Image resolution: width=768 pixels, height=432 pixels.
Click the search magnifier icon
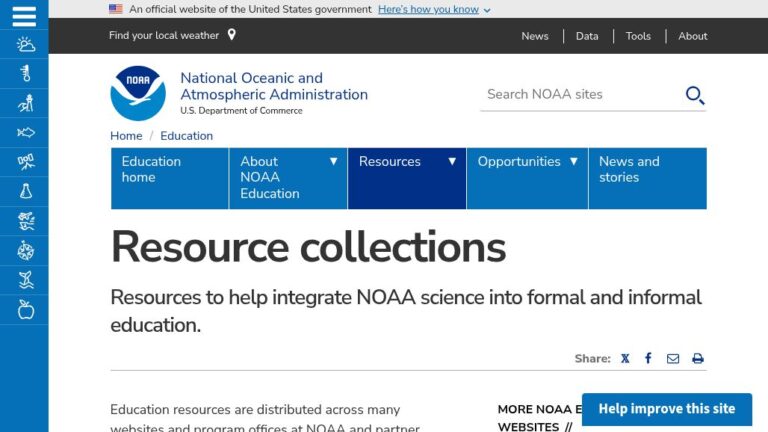click(695, 95)
